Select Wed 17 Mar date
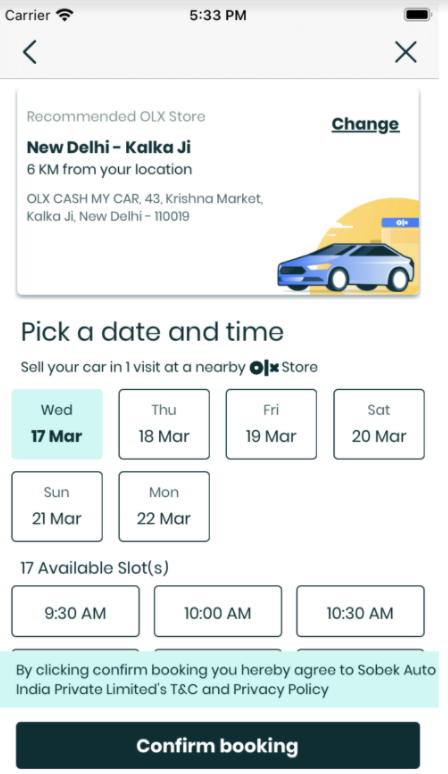Screen dimensions: 448x774 [57, 424]
